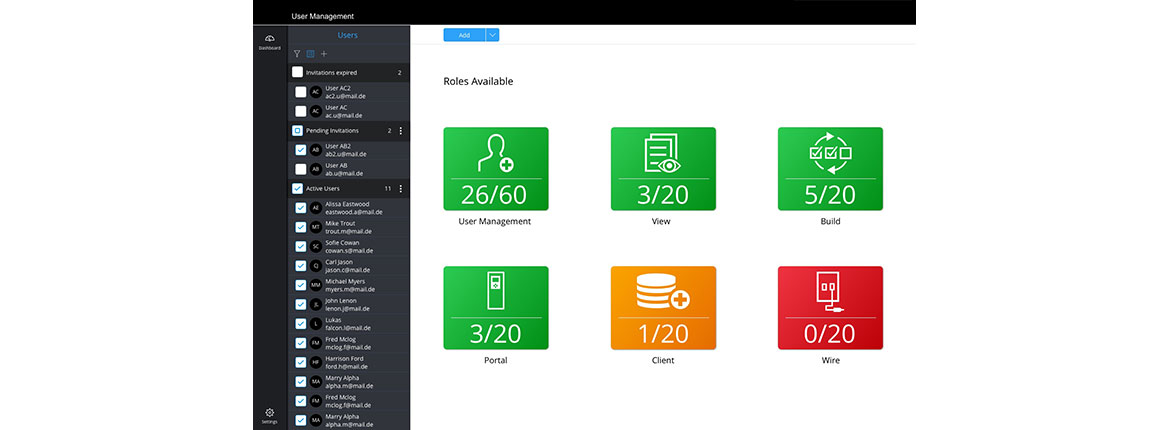Open the dropdown arrow beside Add
This screenshot has height=430, width=1170.
click(492, 35)
